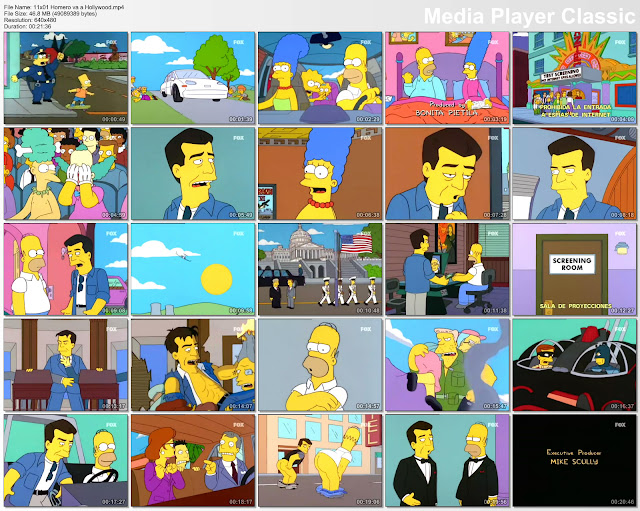Click the 'File Size: 46.8 MB' info line
This screenshot has height=511, width=640.
[x=50, y=13]
